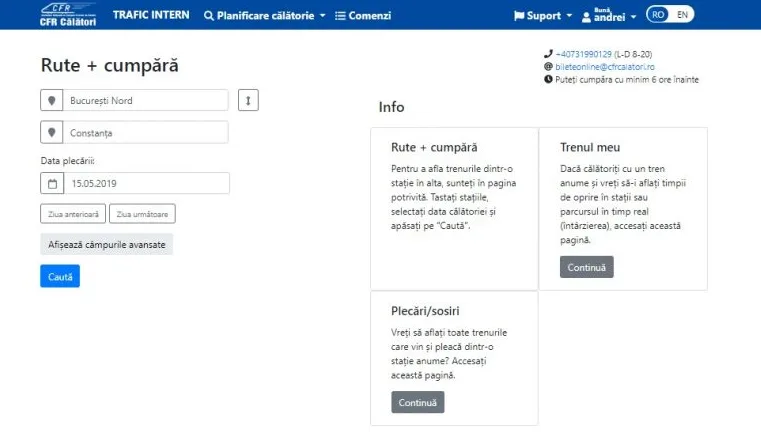The width and height of the screenshot is (761, 432).
Task: Click the swap stations arrow icon
Action: click(x=248, y=100)
